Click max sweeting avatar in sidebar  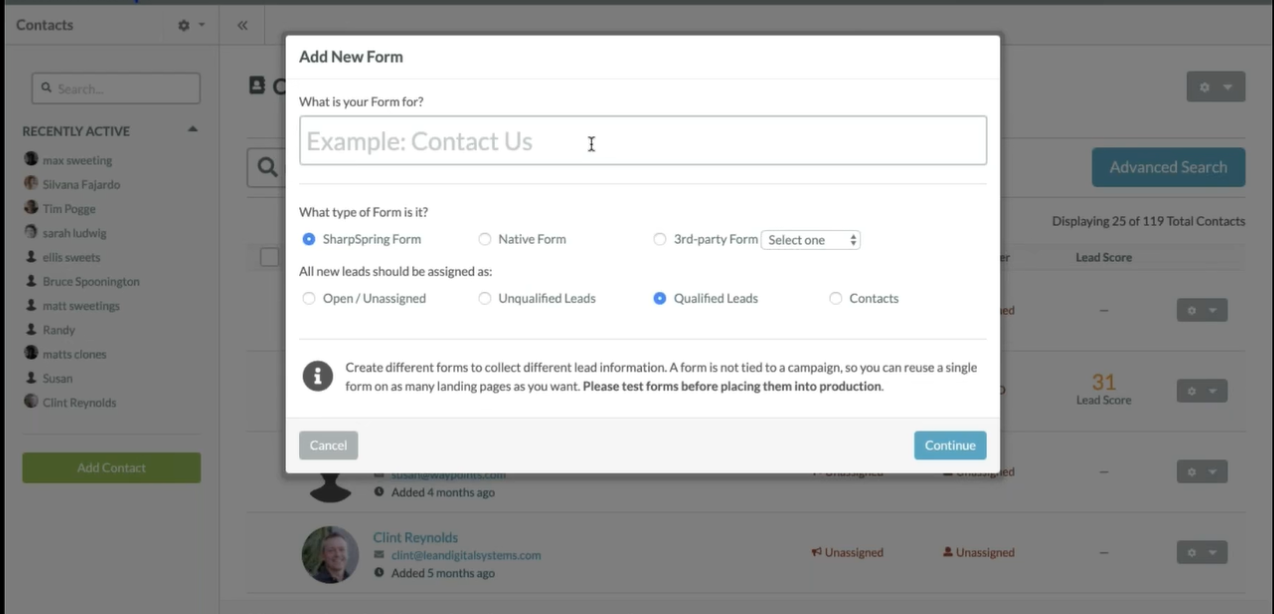tap(31, 160)
